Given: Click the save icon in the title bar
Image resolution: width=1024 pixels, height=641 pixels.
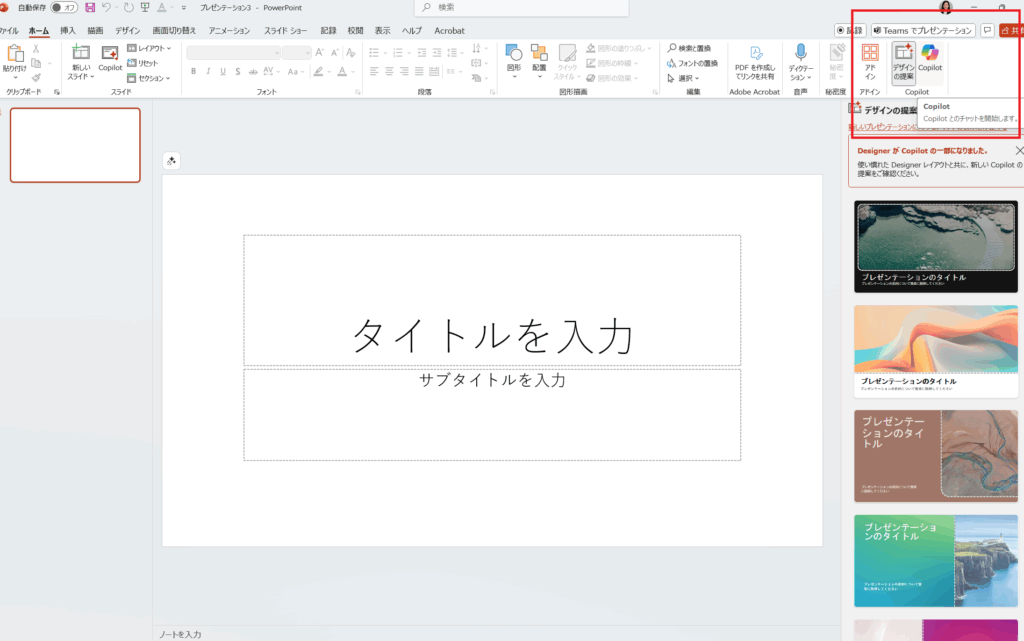Looking at the screenshot, I should click(90, 7).
